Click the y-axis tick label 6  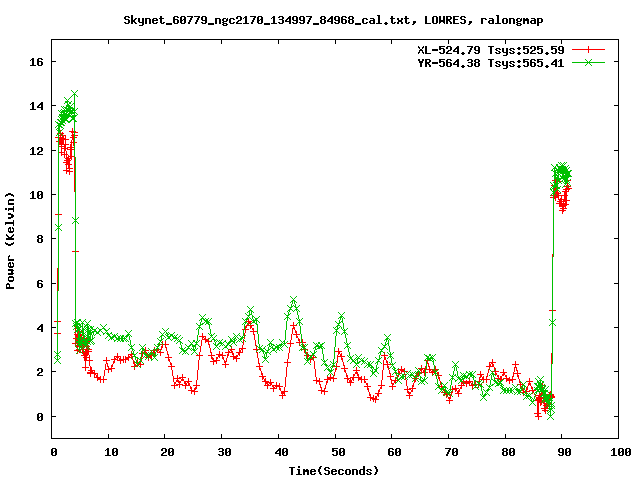click(40, 284)
